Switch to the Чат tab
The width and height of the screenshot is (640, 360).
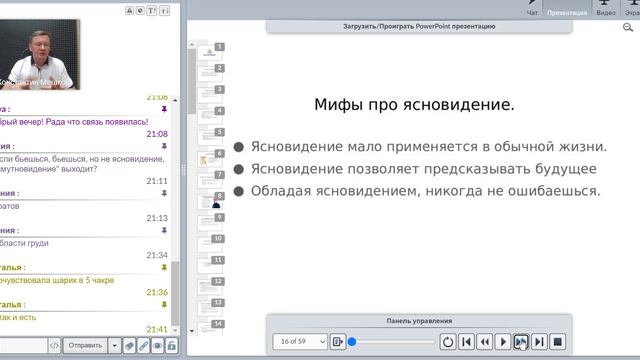pos(532,8)
